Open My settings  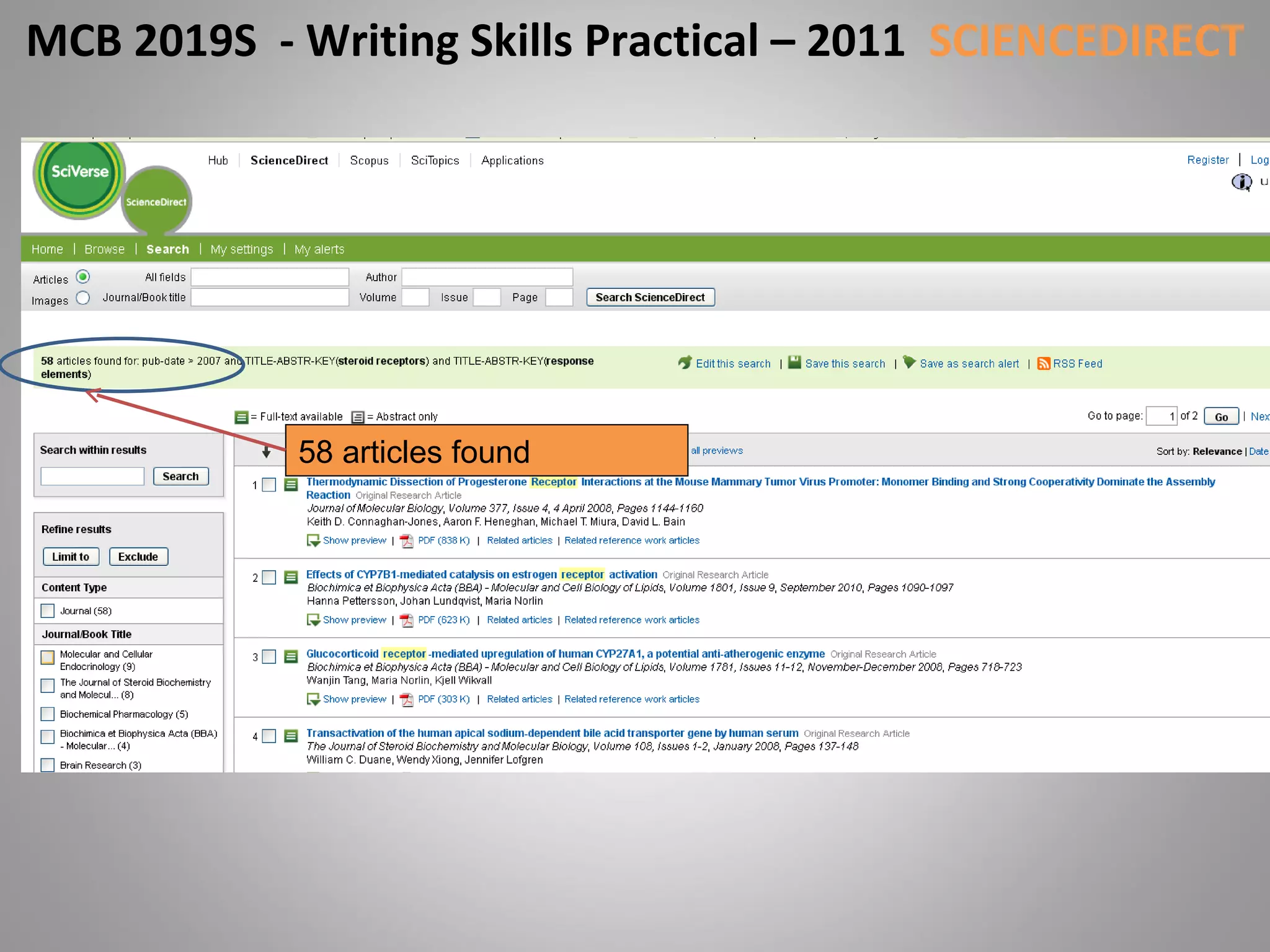tap(241, 249)
